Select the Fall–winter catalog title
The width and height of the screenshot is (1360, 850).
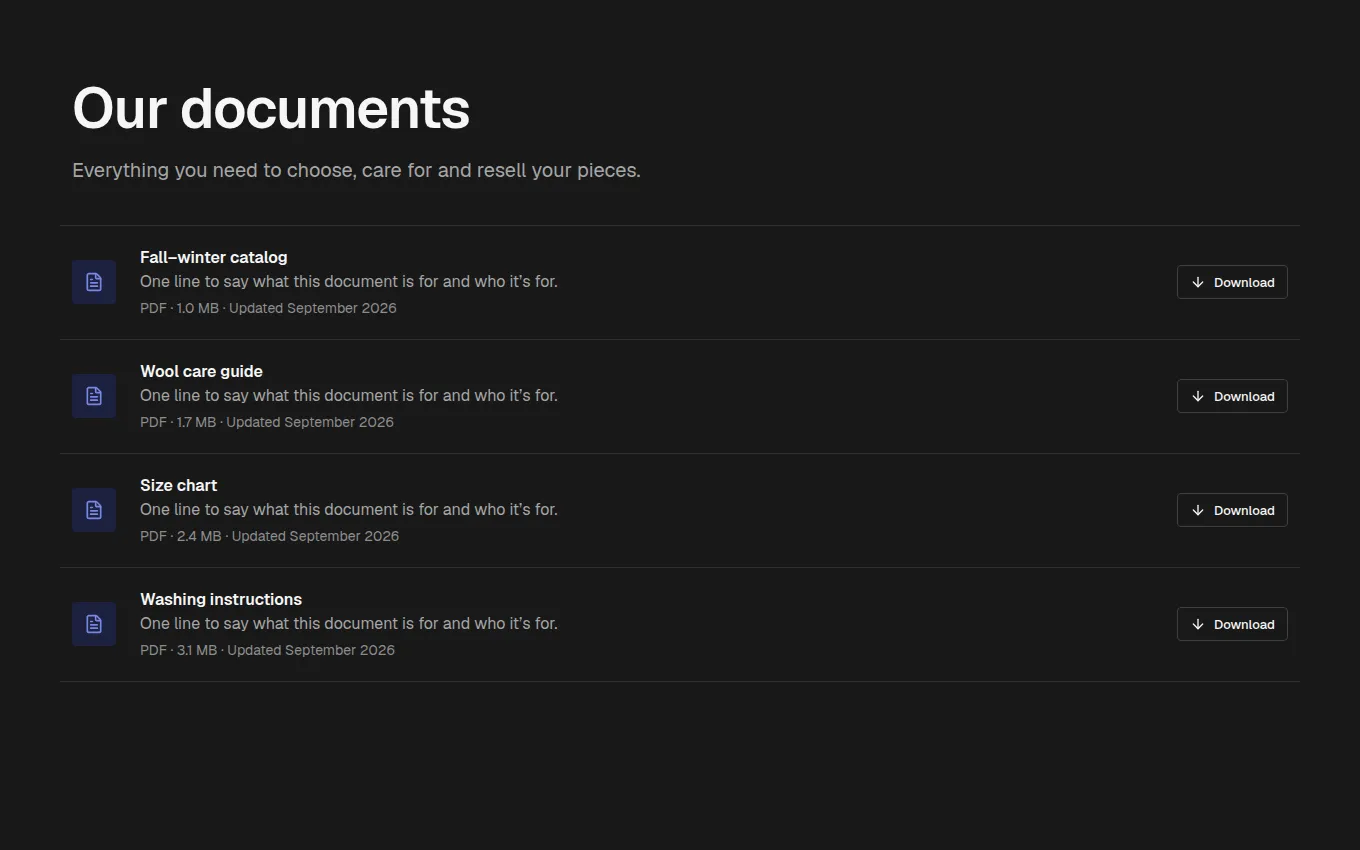click(214, 257)
